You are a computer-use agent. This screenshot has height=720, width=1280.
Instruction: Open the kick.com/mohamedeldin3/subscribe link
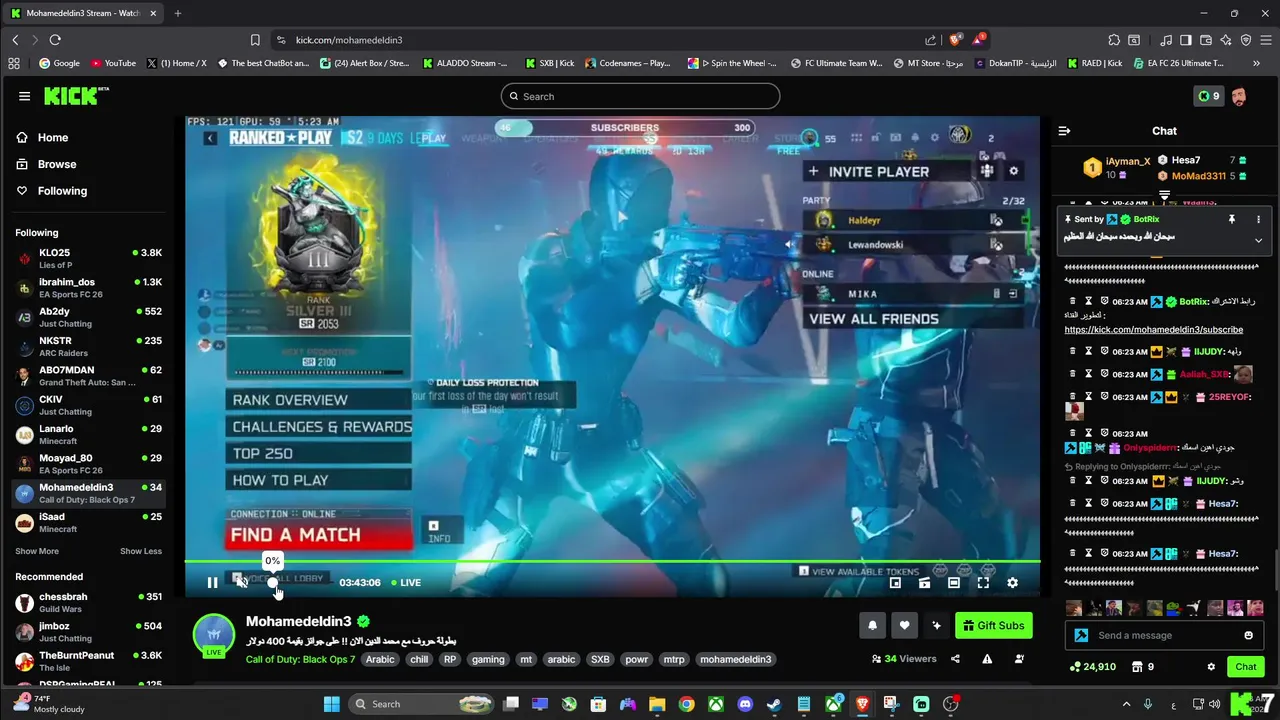pyautogui.click(x=1153, y=329)
